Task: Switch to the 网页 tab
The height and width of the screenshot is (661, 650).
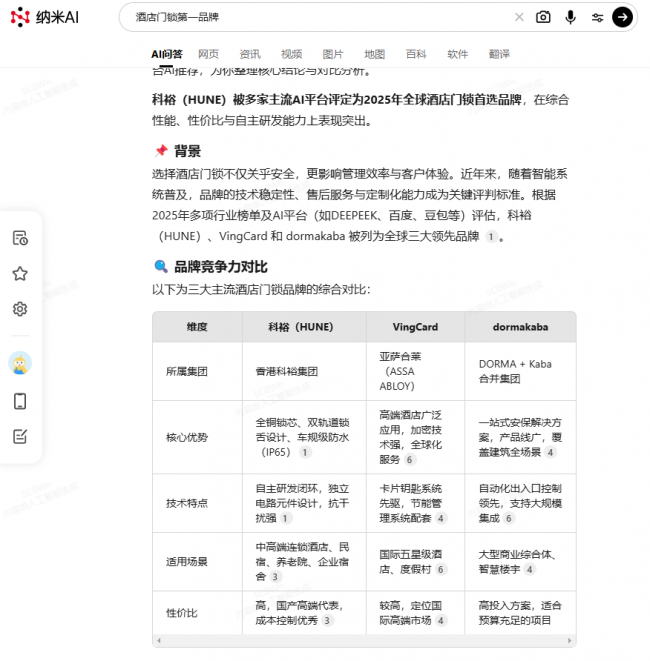Action: tap(208, 54)
